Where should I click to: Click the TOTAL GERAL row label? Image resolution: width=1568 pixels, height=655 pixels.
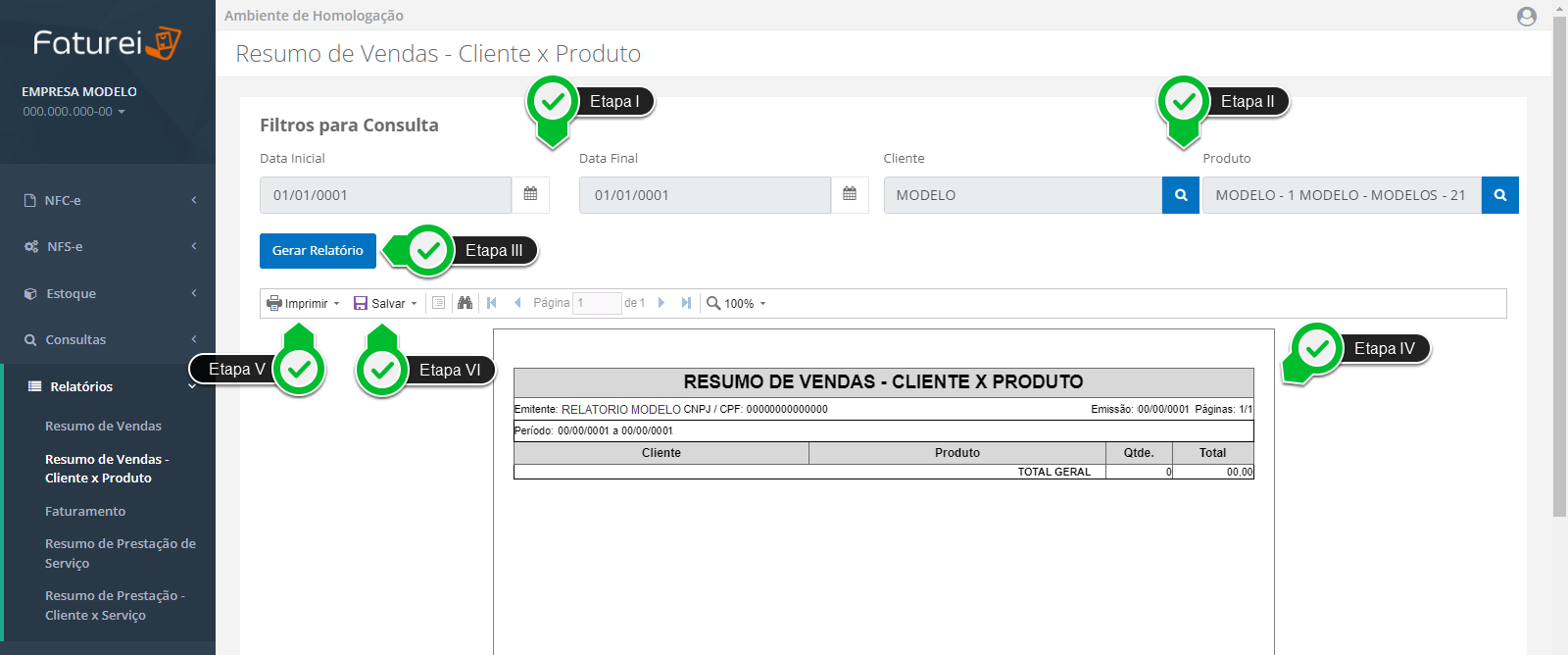click(x=1053, y=472)
